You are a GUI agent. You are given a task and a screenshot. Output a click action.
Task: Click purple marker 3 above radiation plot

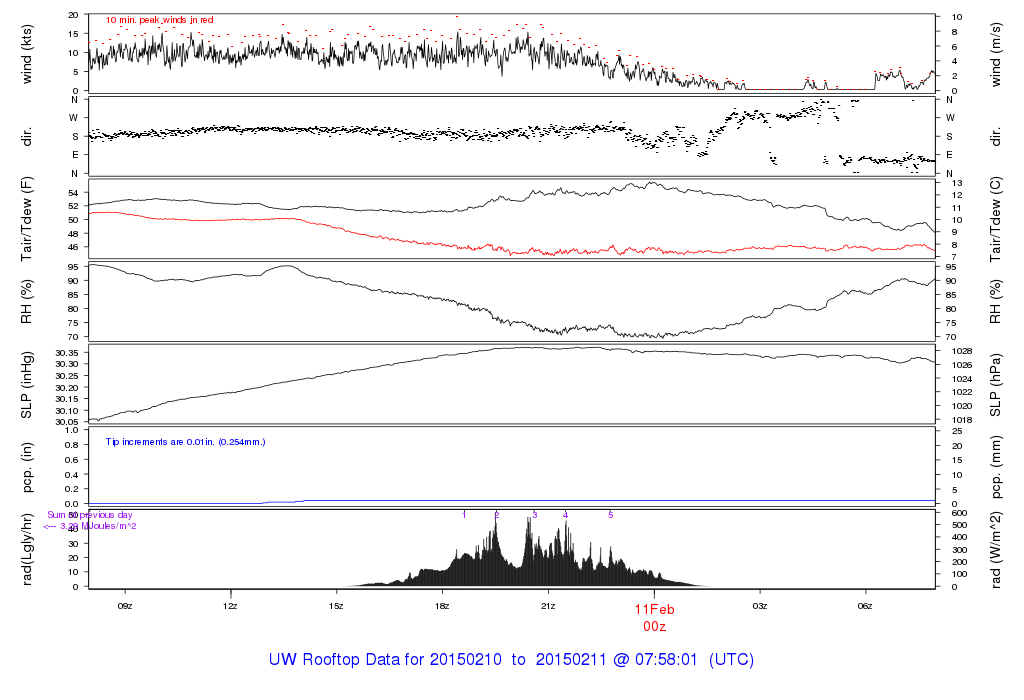coord(535,515)
